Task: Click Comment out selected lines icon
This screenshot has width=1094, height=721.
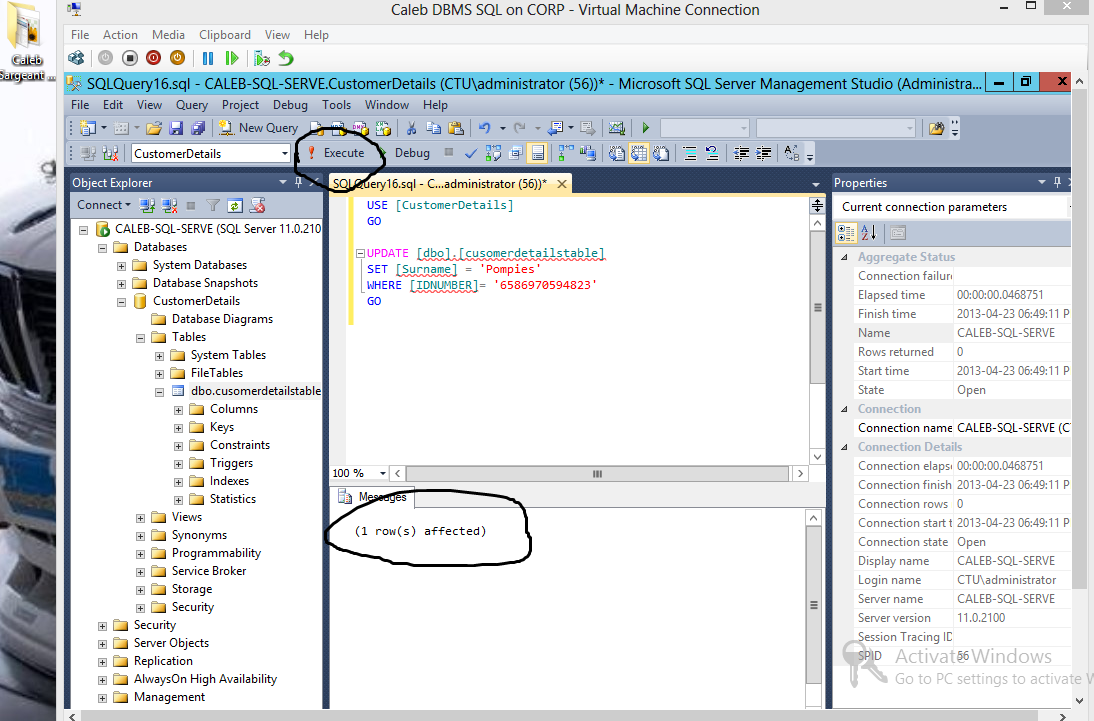Action: pos(690,154)
